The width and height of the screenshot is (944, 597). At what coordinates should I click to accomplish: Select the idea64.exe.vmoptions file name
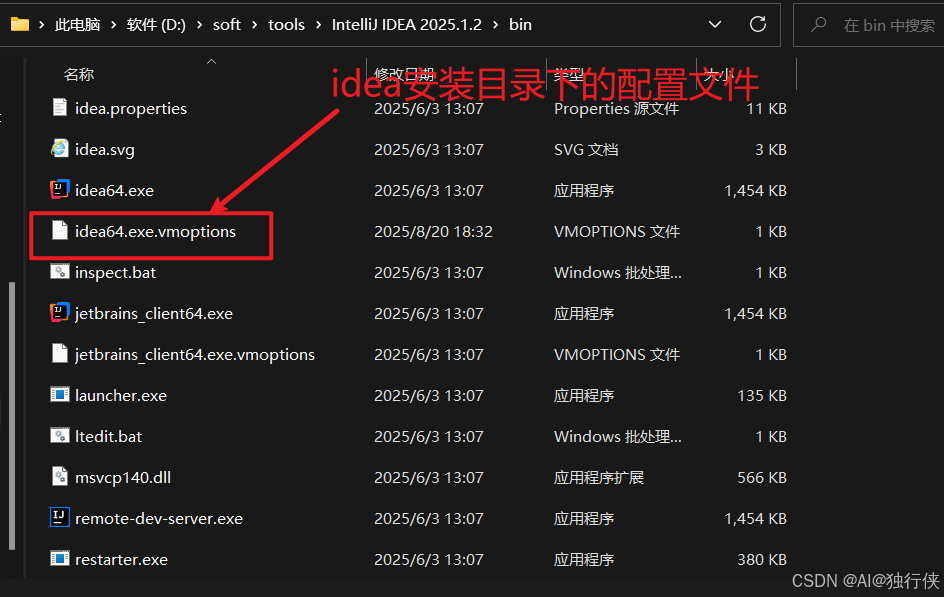pos(155,231)
